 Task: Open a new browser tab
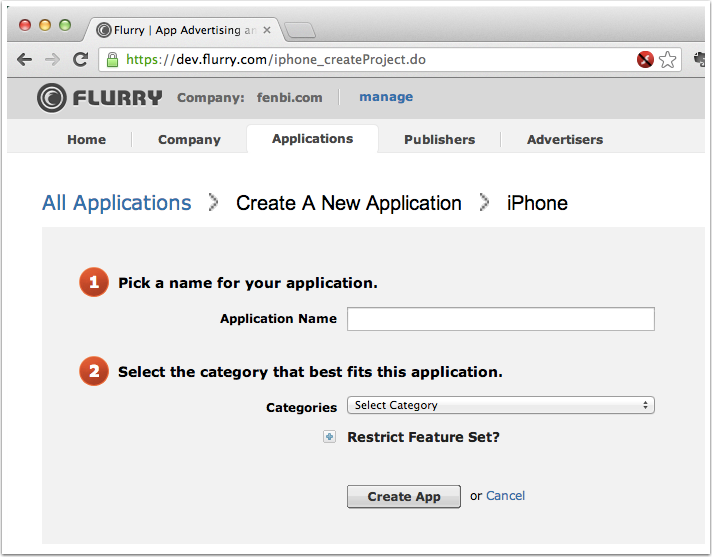(x=299, y=30)
